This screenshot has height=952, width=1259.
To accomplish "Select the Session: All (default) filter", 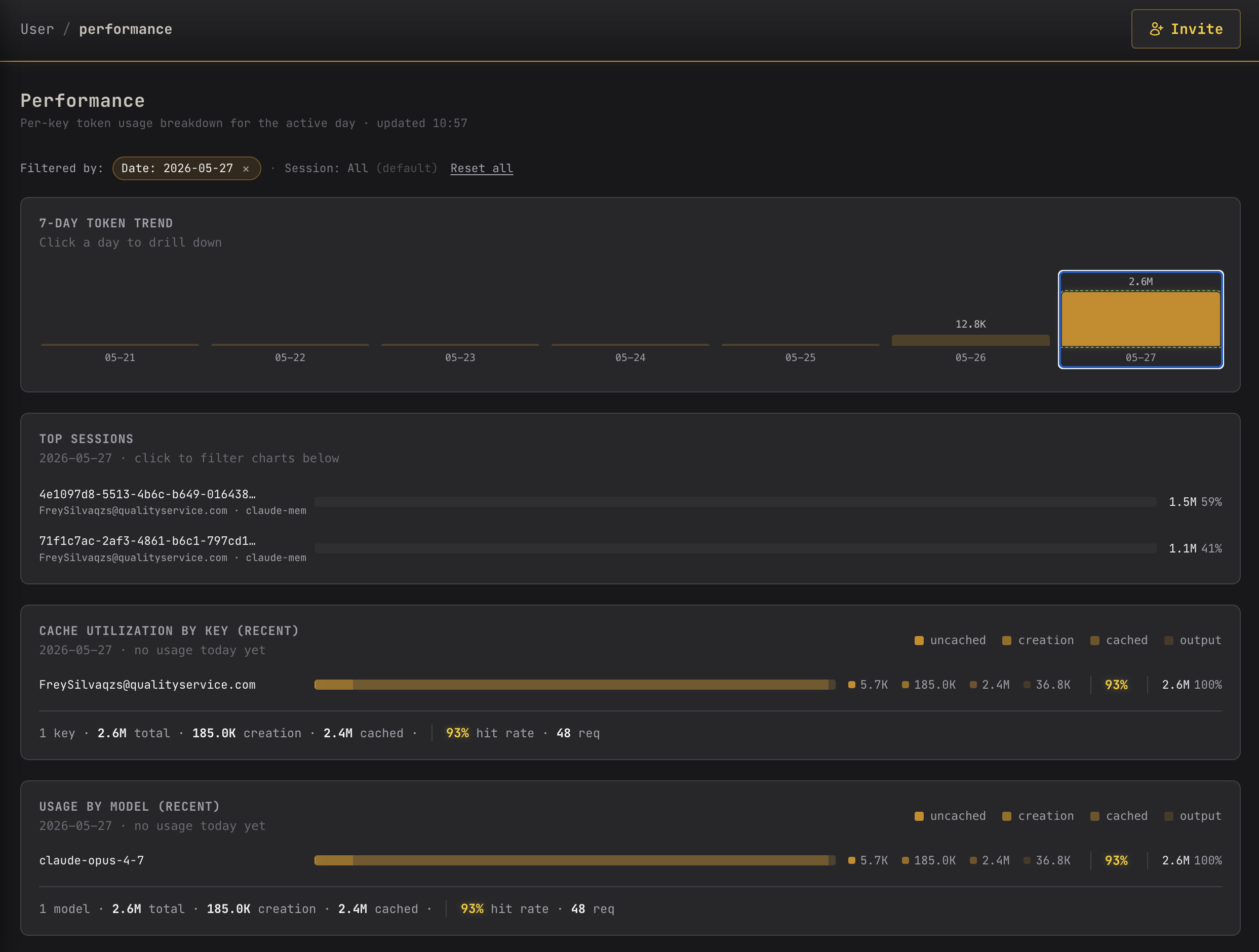I will 361,169.
